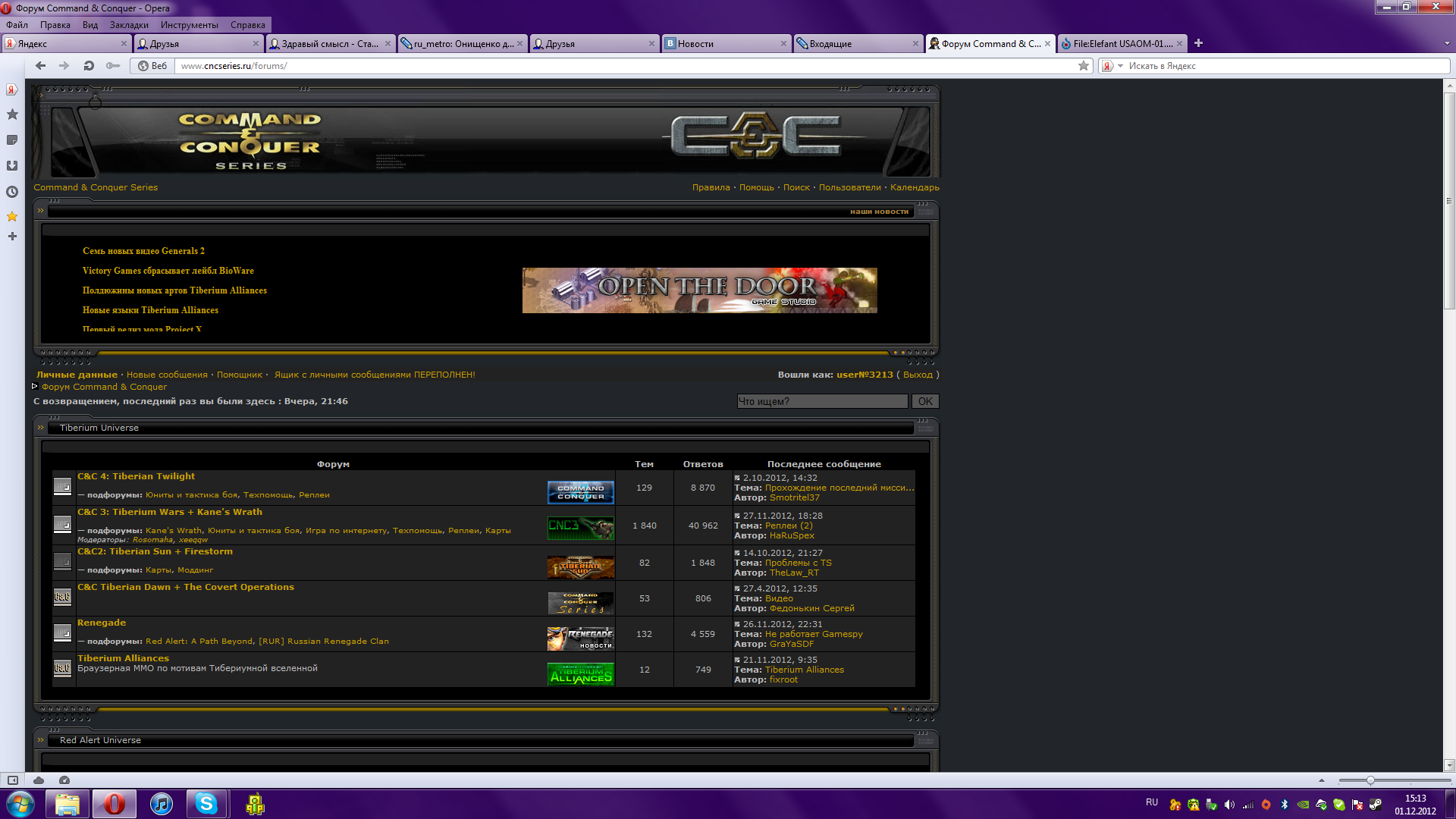This screenshot has height=819, width=1456.
Task: Click the address bar URL field
Action: 626,66
